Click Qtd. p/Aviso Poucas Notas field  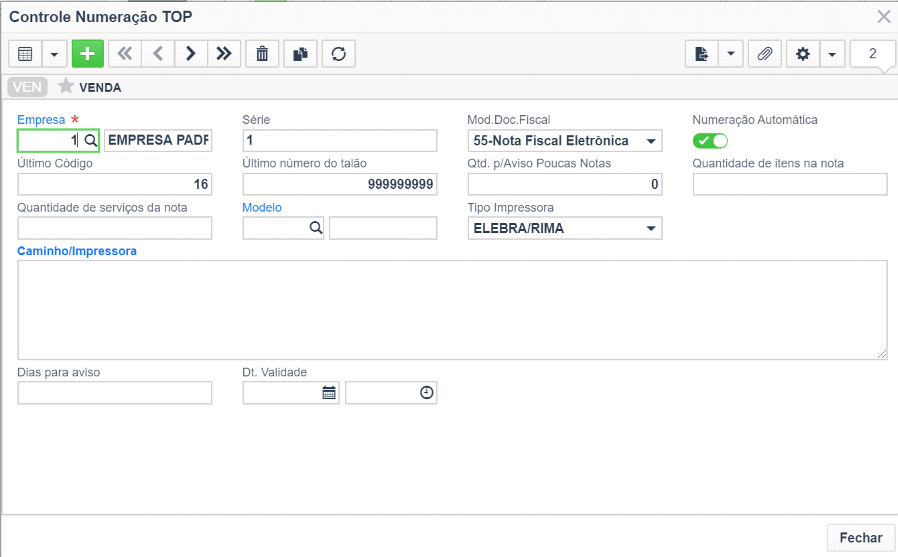565,184
